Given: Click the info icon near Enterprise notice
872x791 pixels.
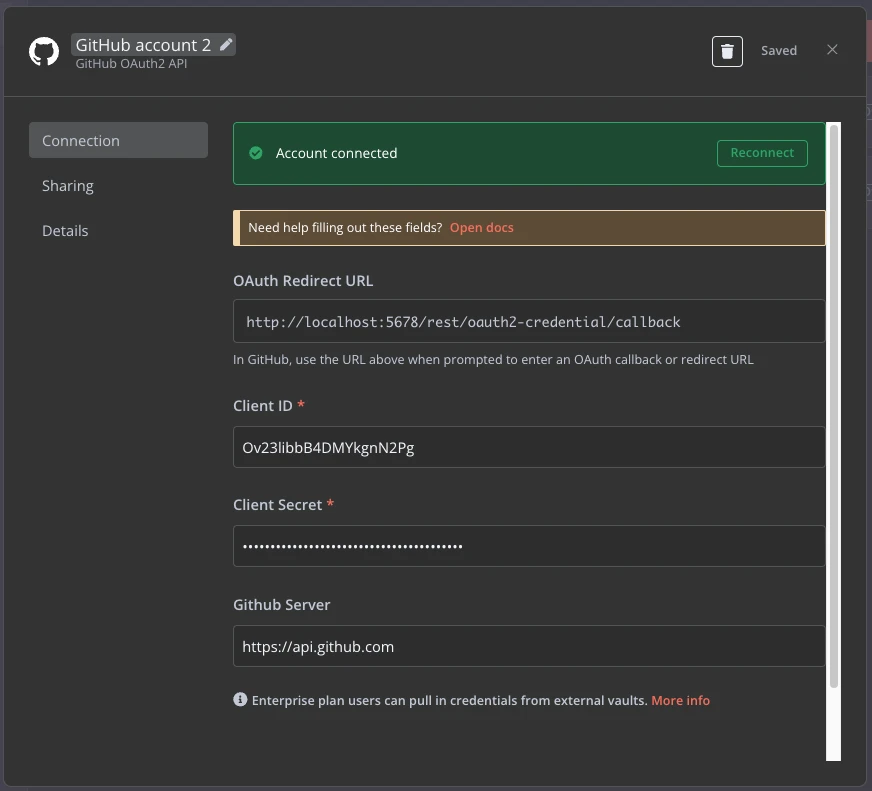Looking at the screenshot, I should [240, 699].
